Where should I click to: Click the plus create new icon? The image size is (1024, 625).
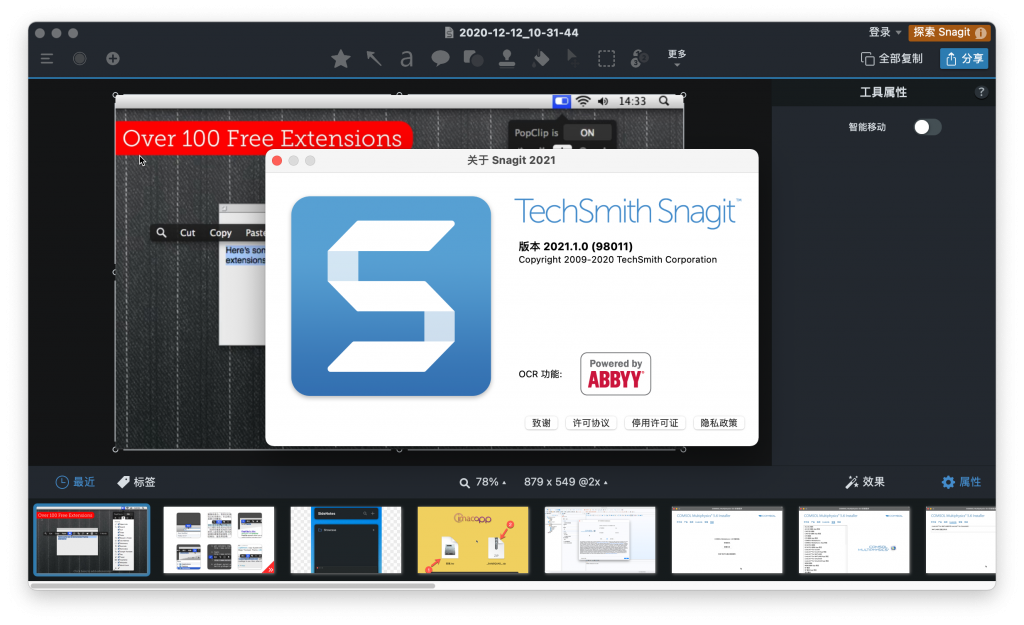[x=113, y=59]
